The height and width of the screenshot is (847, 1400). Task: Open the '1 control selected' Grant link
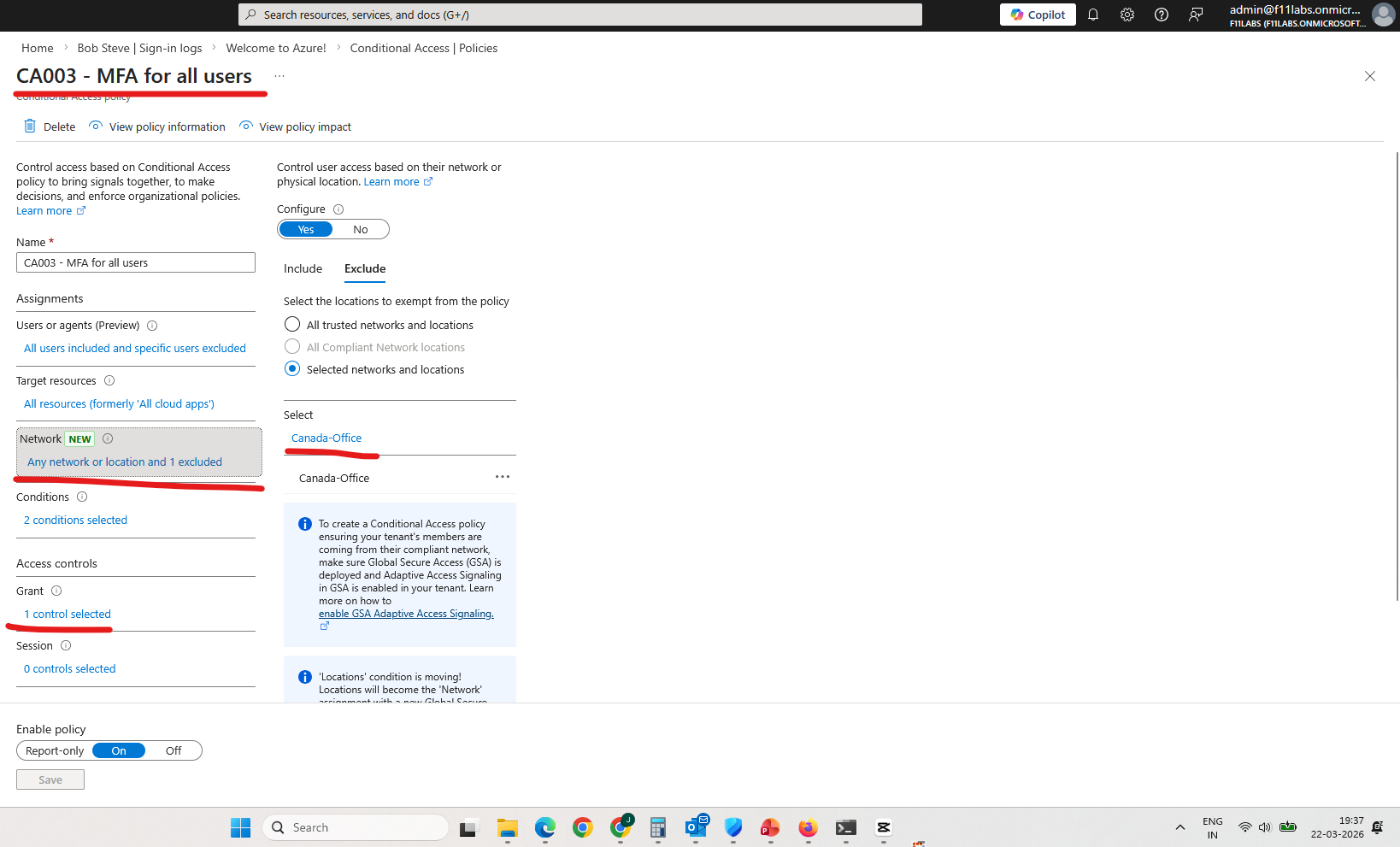68,615
